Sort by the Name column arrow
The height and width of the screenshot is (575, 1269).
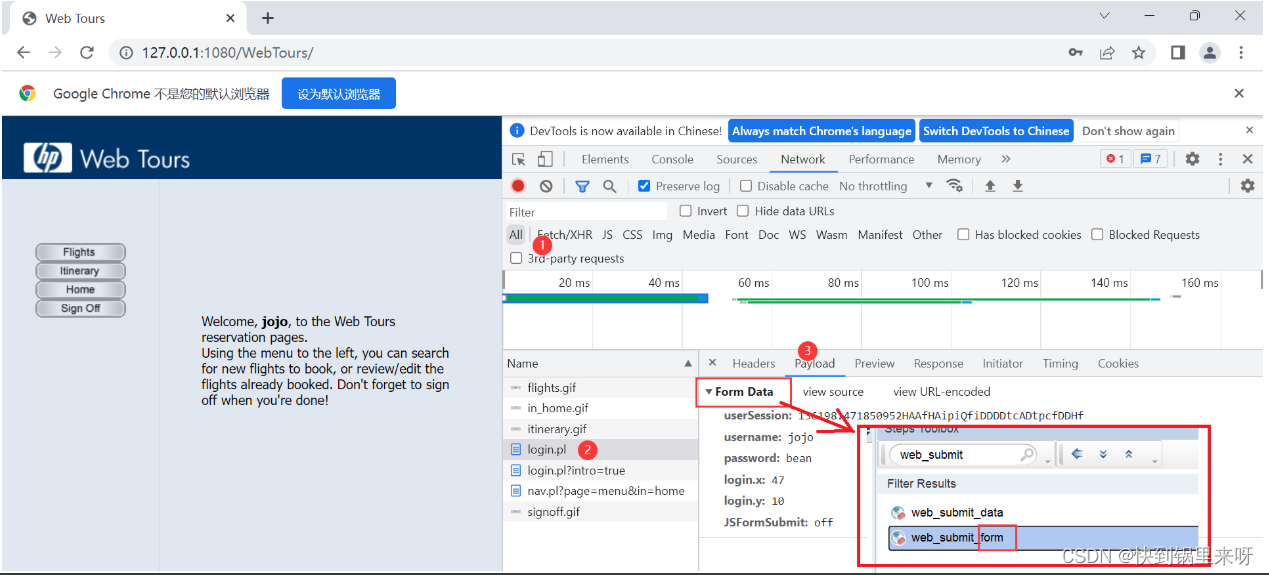point(688,364)
